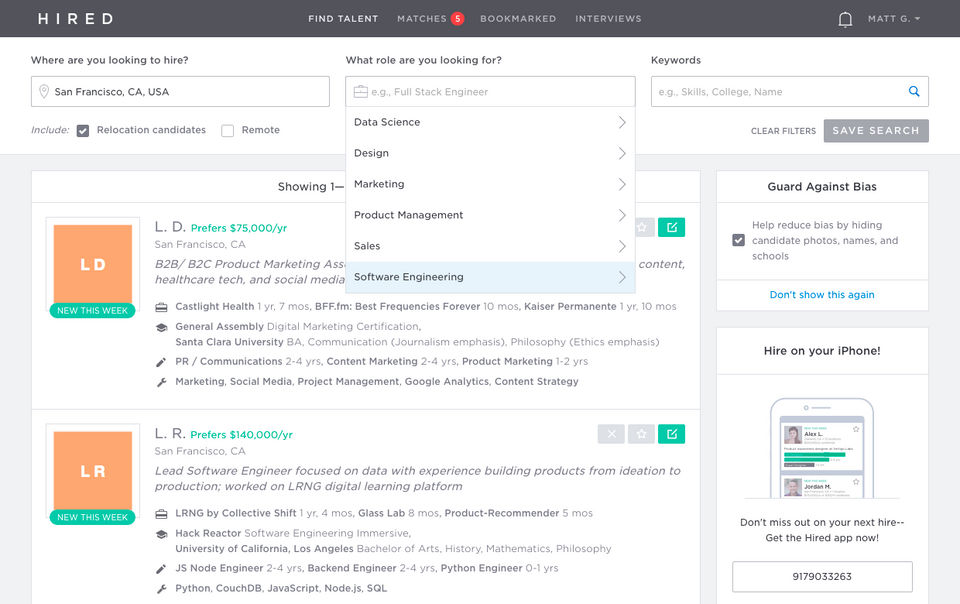Click the Hire on your iPhone! heading
Viewport: 960px width, 604px height.
(822, 351)
